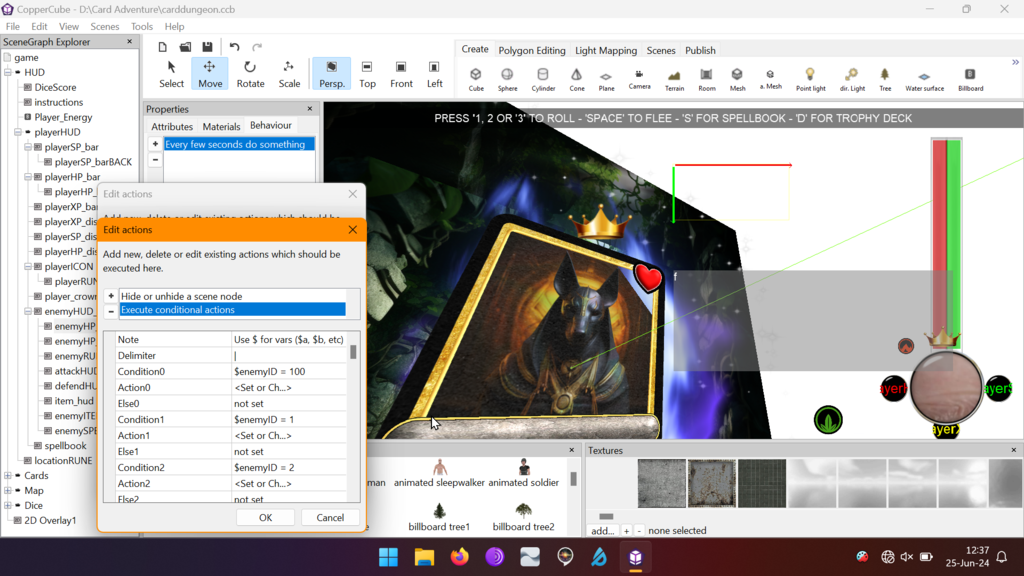
Task: Add a new action with plus button
Action: coord(111,296)
